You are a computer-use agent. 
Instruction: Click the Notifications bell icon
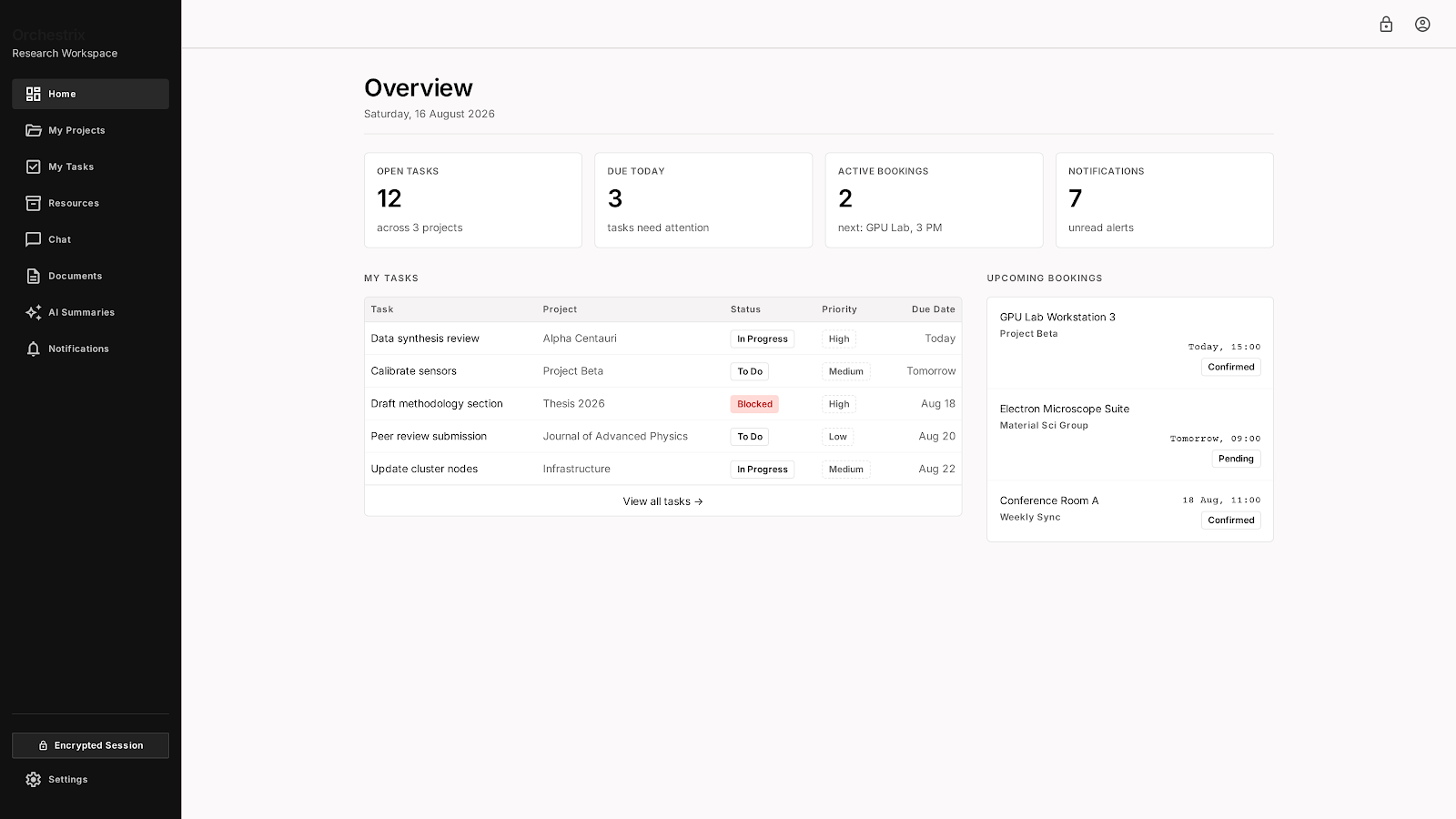[34, 349]
